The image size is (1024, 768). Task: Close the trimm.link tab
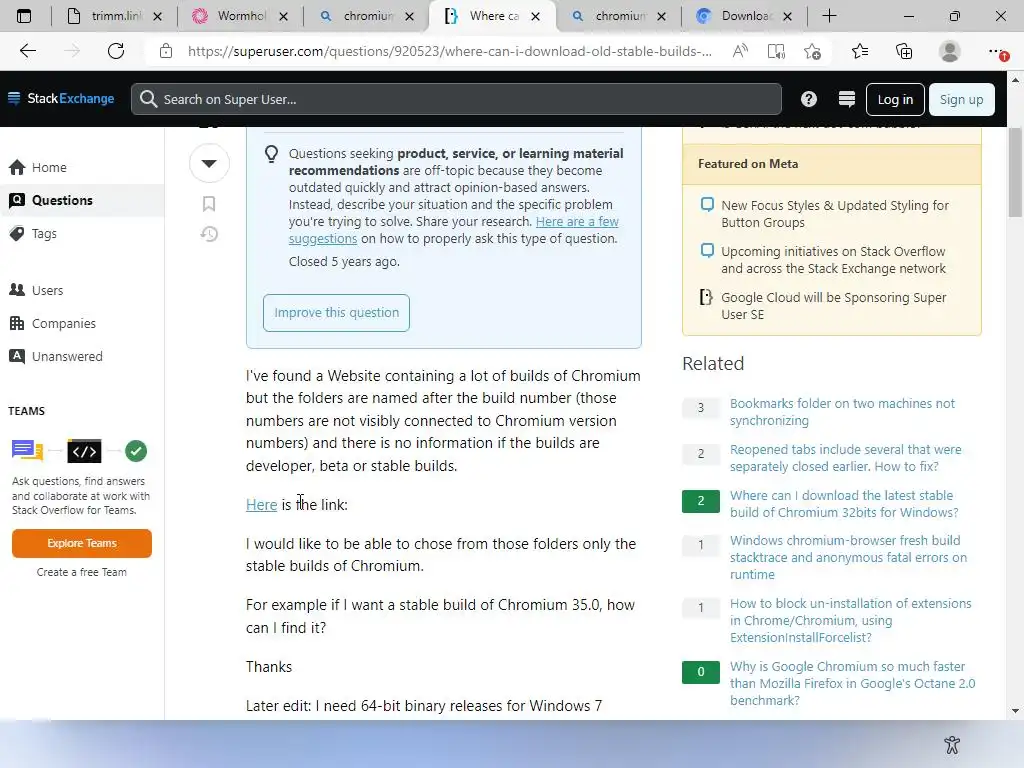click(157, 17)
